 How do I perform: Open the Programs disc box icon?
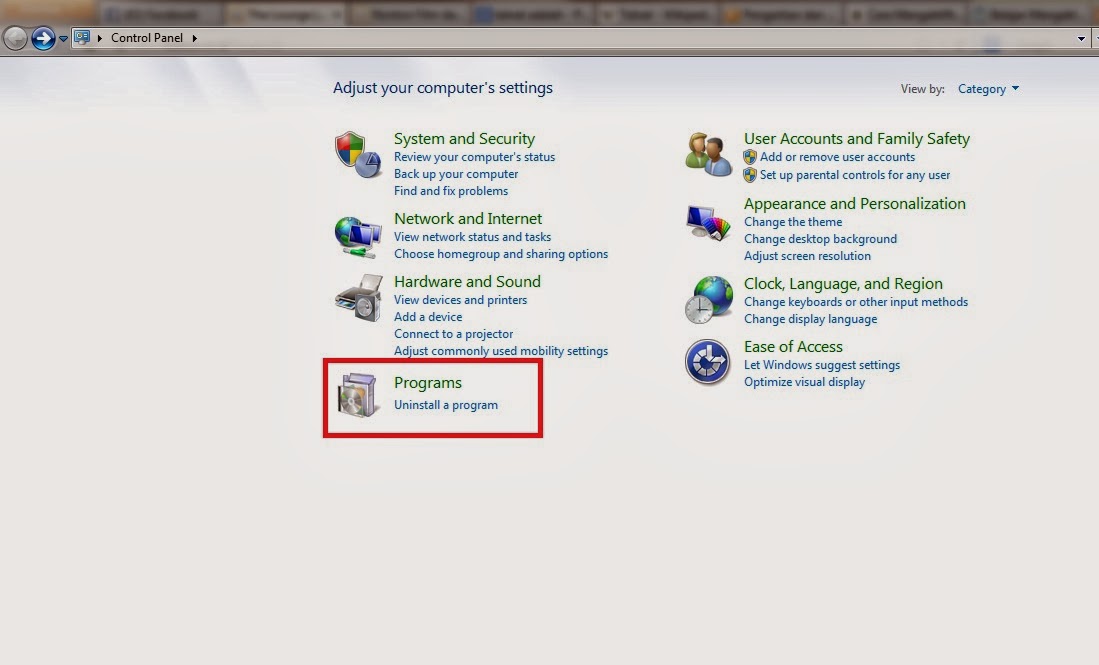357,395
